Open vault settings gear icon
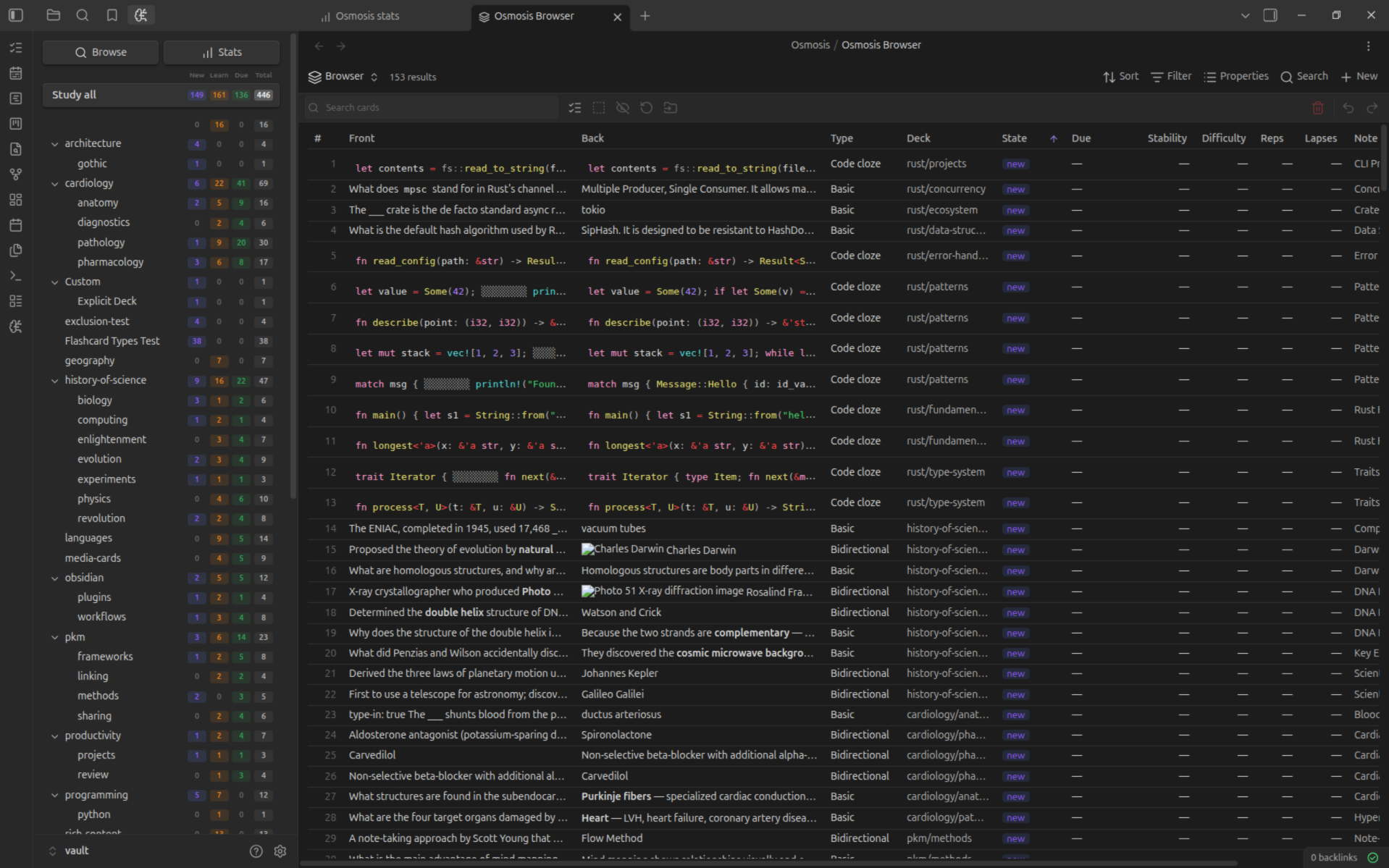 (280, 851)
